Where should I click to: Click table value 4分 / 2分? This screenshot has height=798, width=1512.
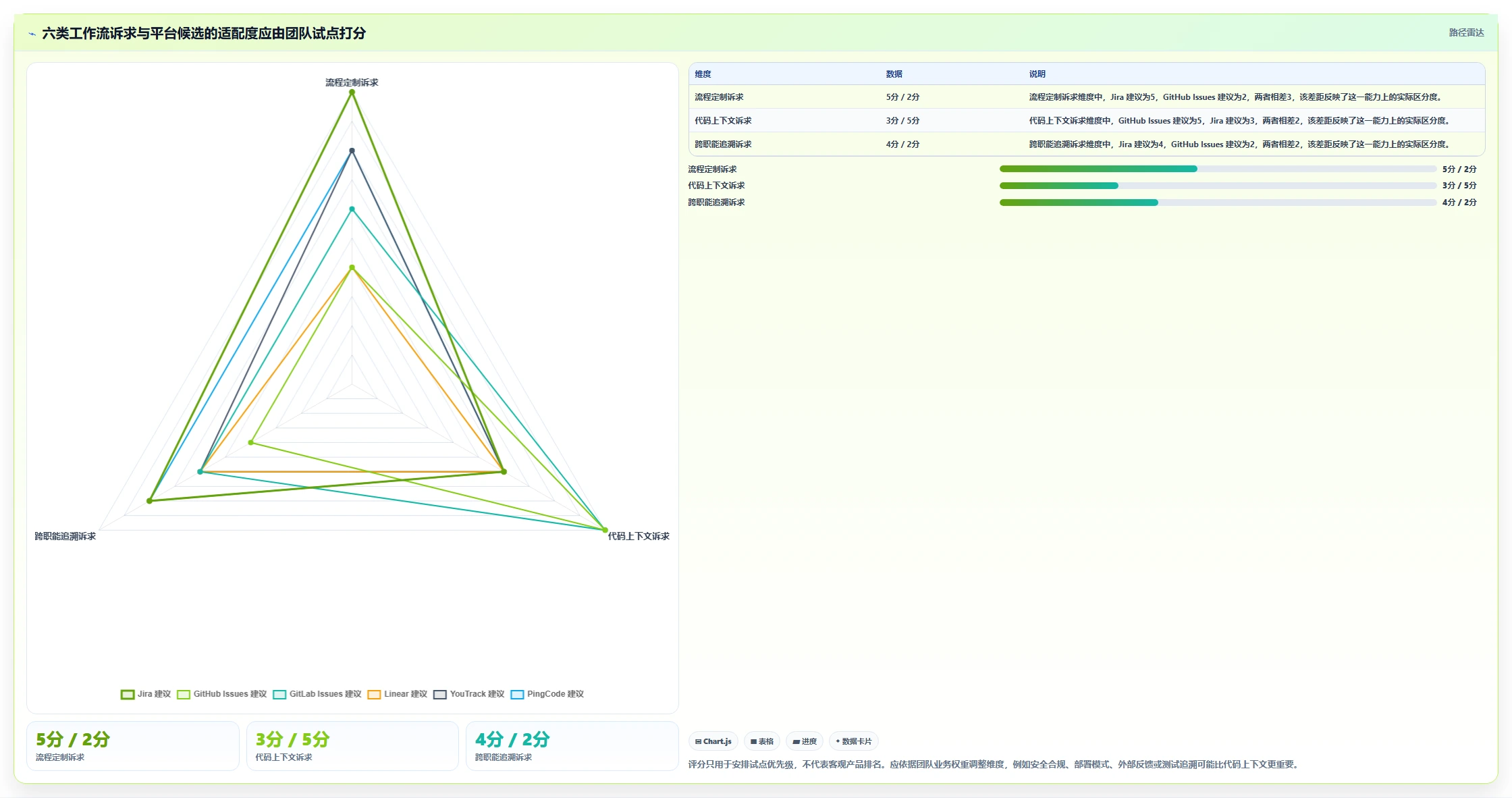coord(902,144)
